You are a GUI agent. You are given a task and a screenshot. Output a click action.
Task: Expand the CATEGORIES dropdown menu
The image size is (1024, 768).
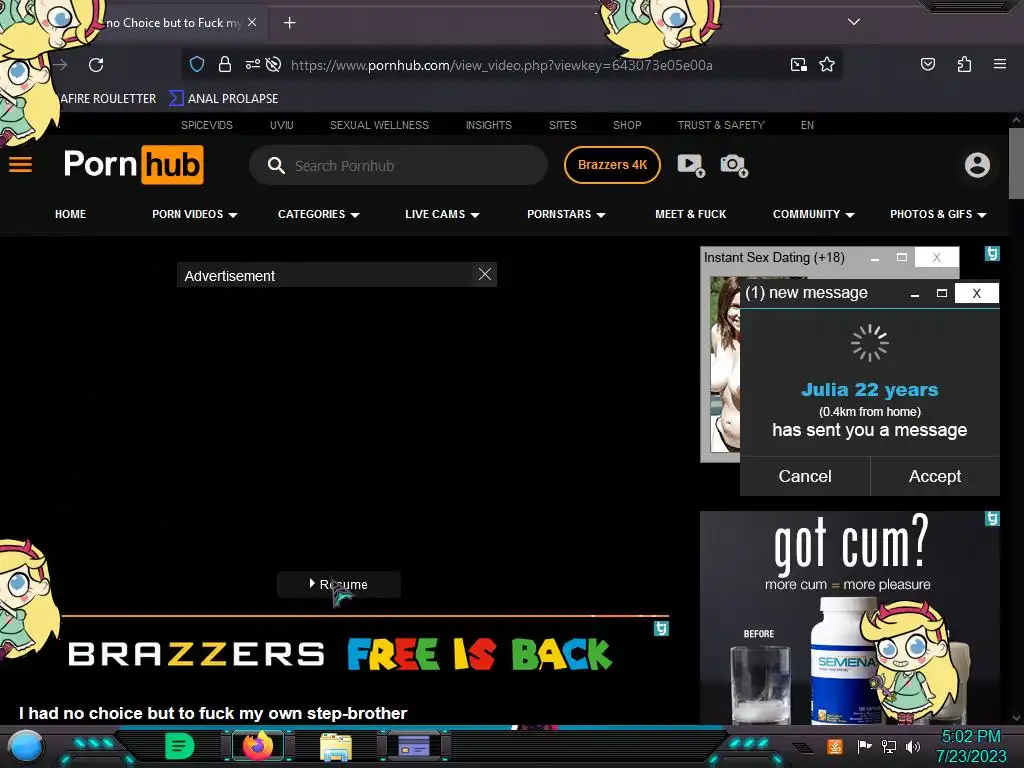319,214
